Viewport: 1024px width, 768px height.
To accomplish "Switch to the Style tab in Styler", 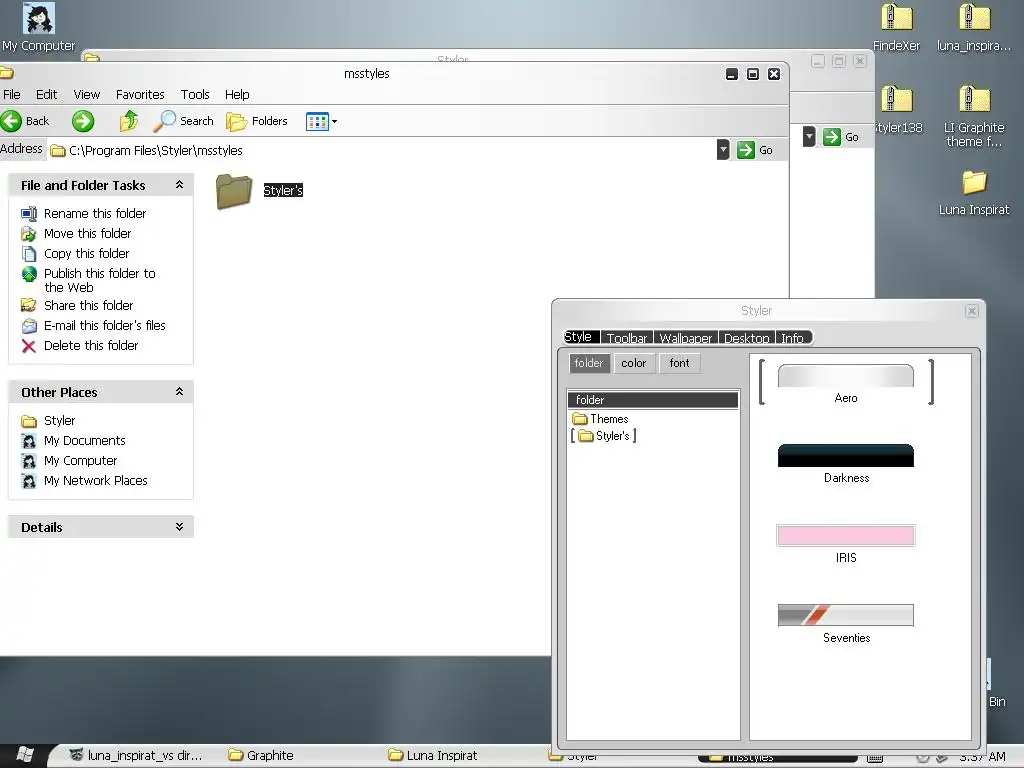I will 581,337.
